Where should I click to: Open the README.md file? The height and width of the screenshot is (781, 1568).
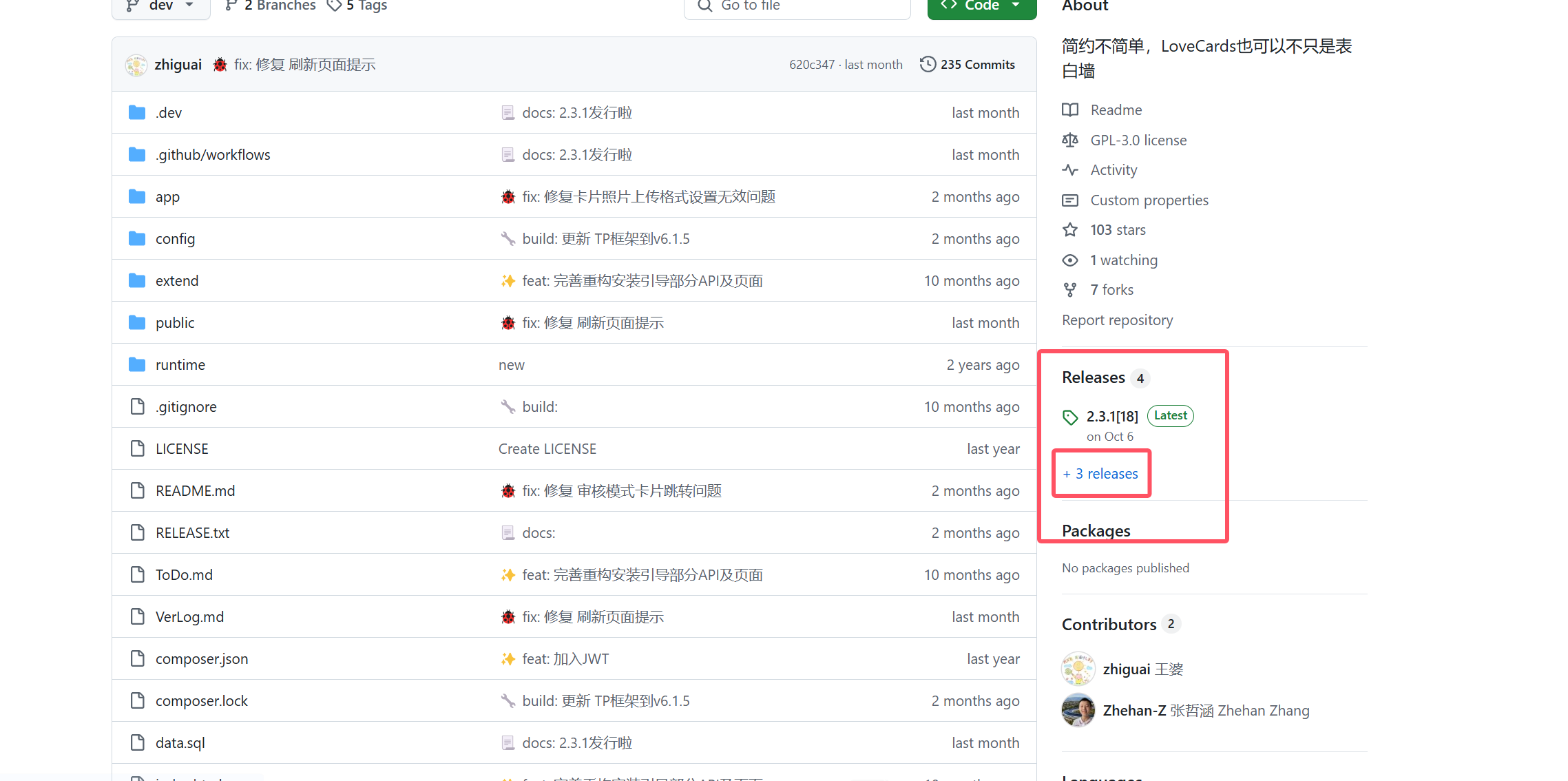click(195, 491)
